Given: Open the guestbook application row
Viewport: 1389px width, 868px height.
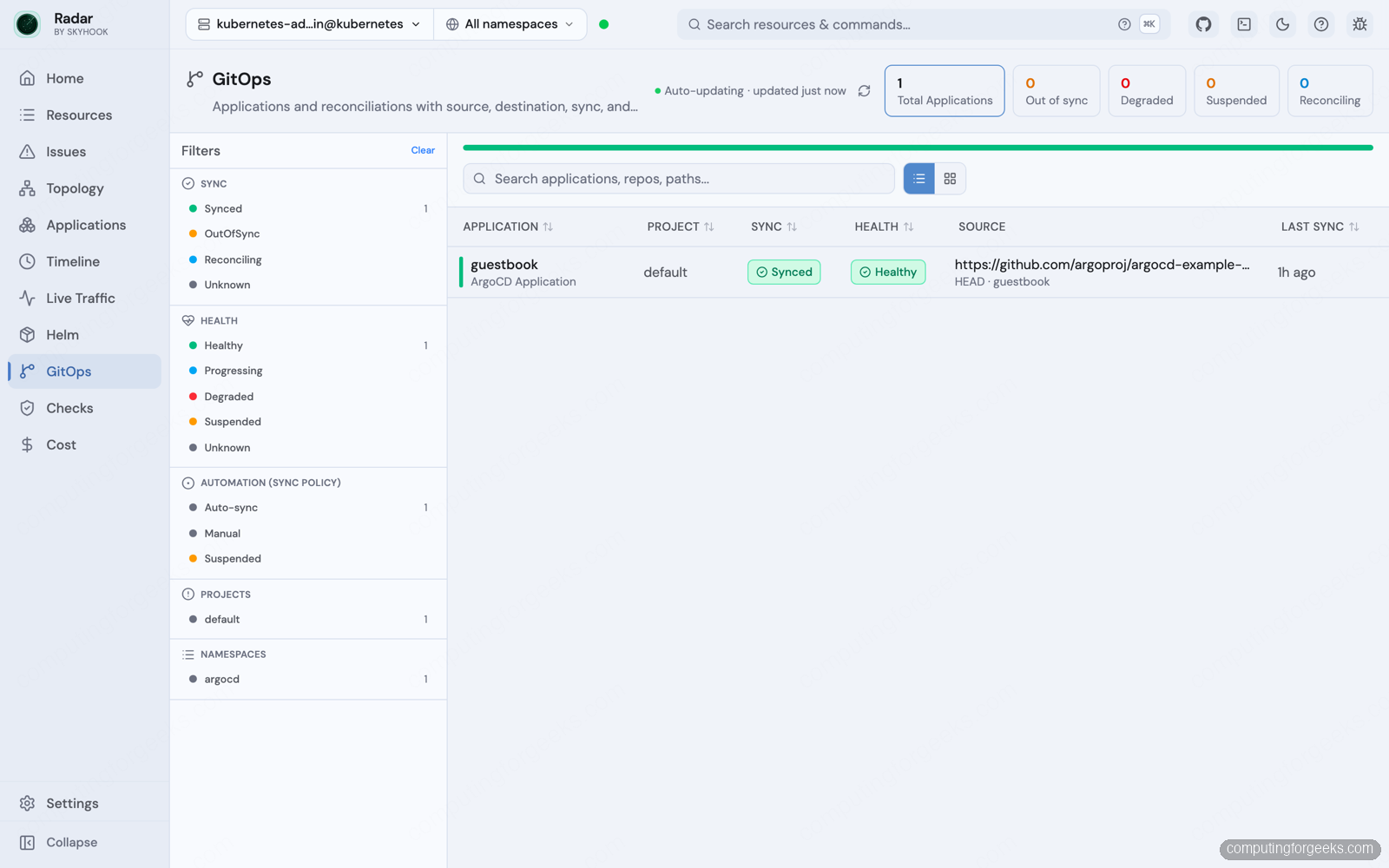Looking at the screenshot, I should (x=918, y=273).
